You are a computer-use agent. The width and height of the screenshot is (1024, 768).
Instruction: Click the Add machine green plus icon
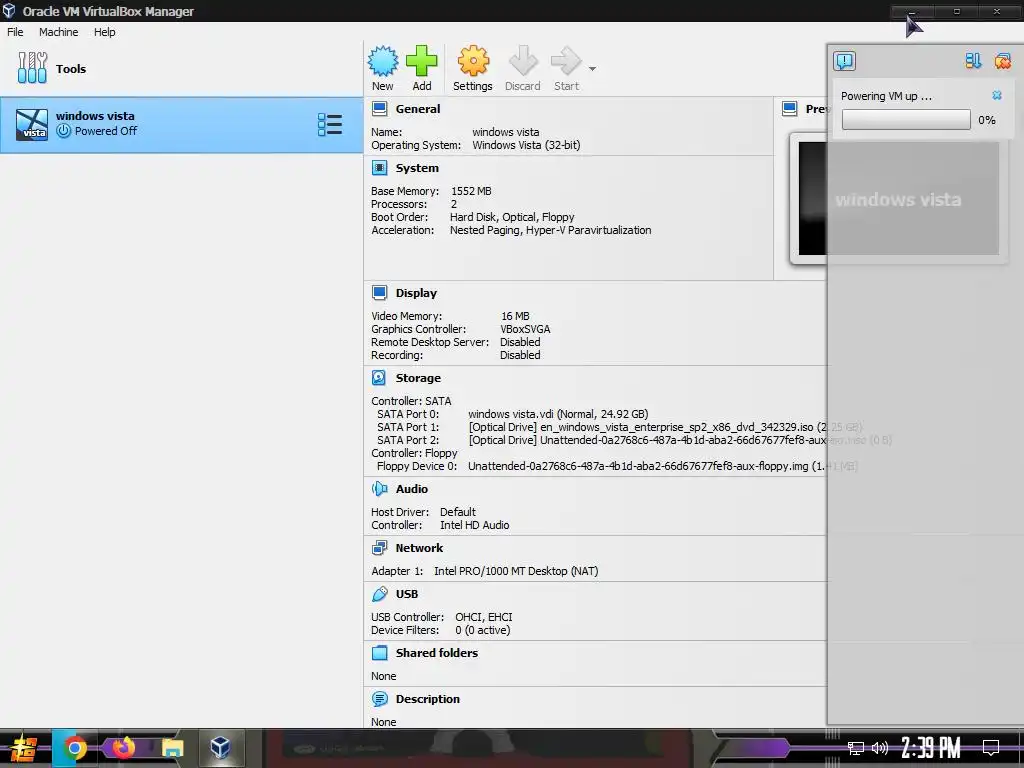click(x=422, y=61)
